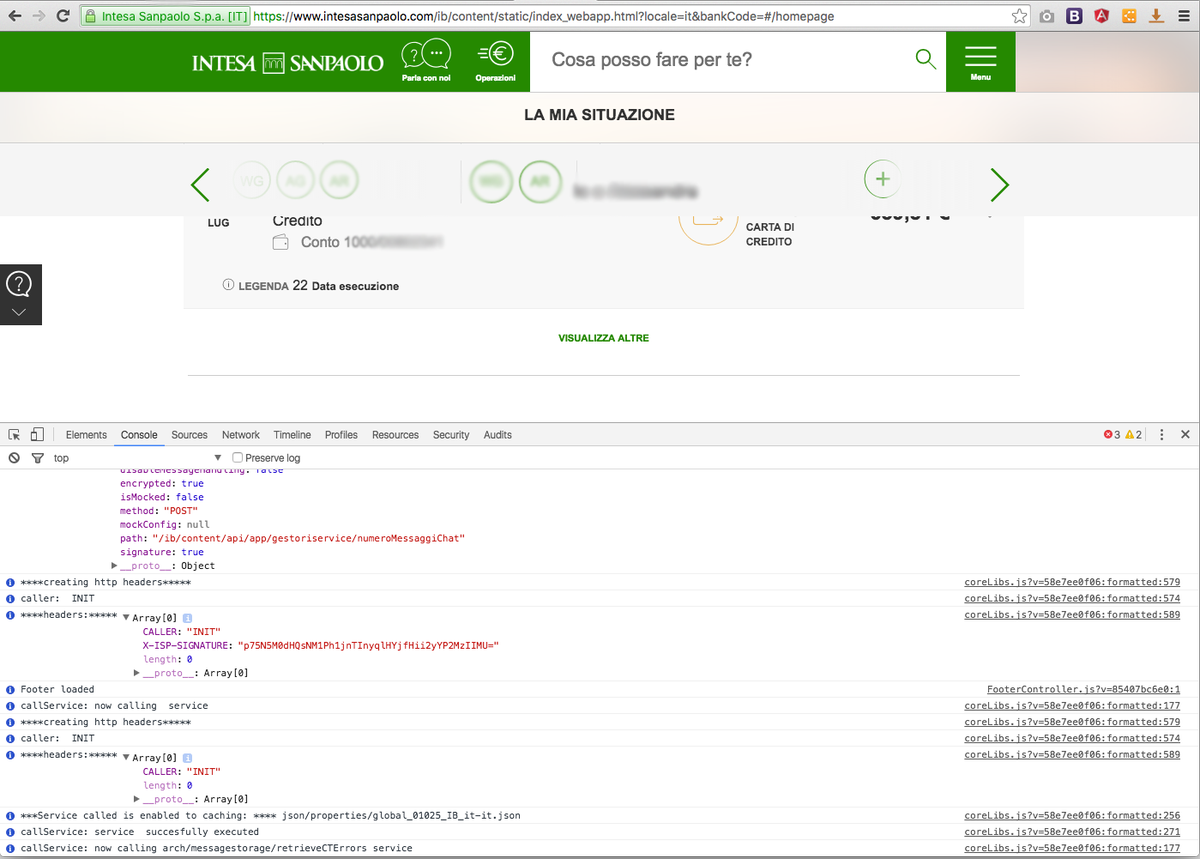Open the FooterController.js source link

tap(1084, 689)
